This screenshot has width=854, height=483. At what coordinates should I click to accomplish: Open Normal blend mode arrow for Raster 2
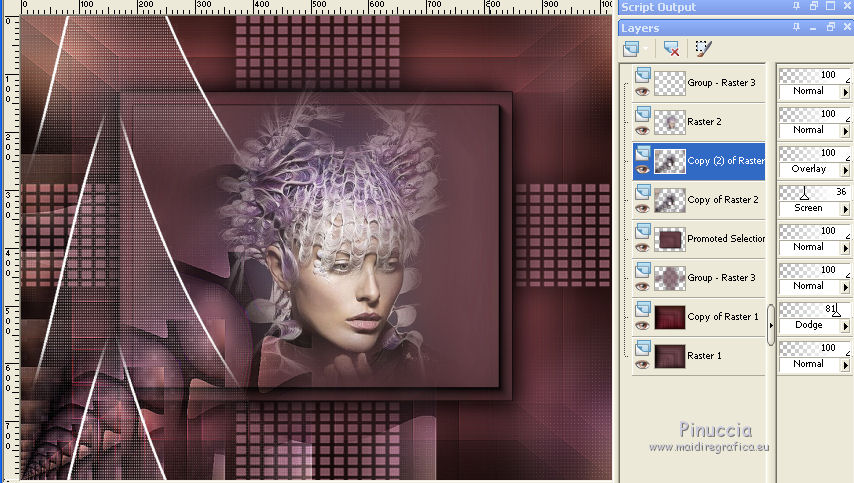[x=845, y=131]
